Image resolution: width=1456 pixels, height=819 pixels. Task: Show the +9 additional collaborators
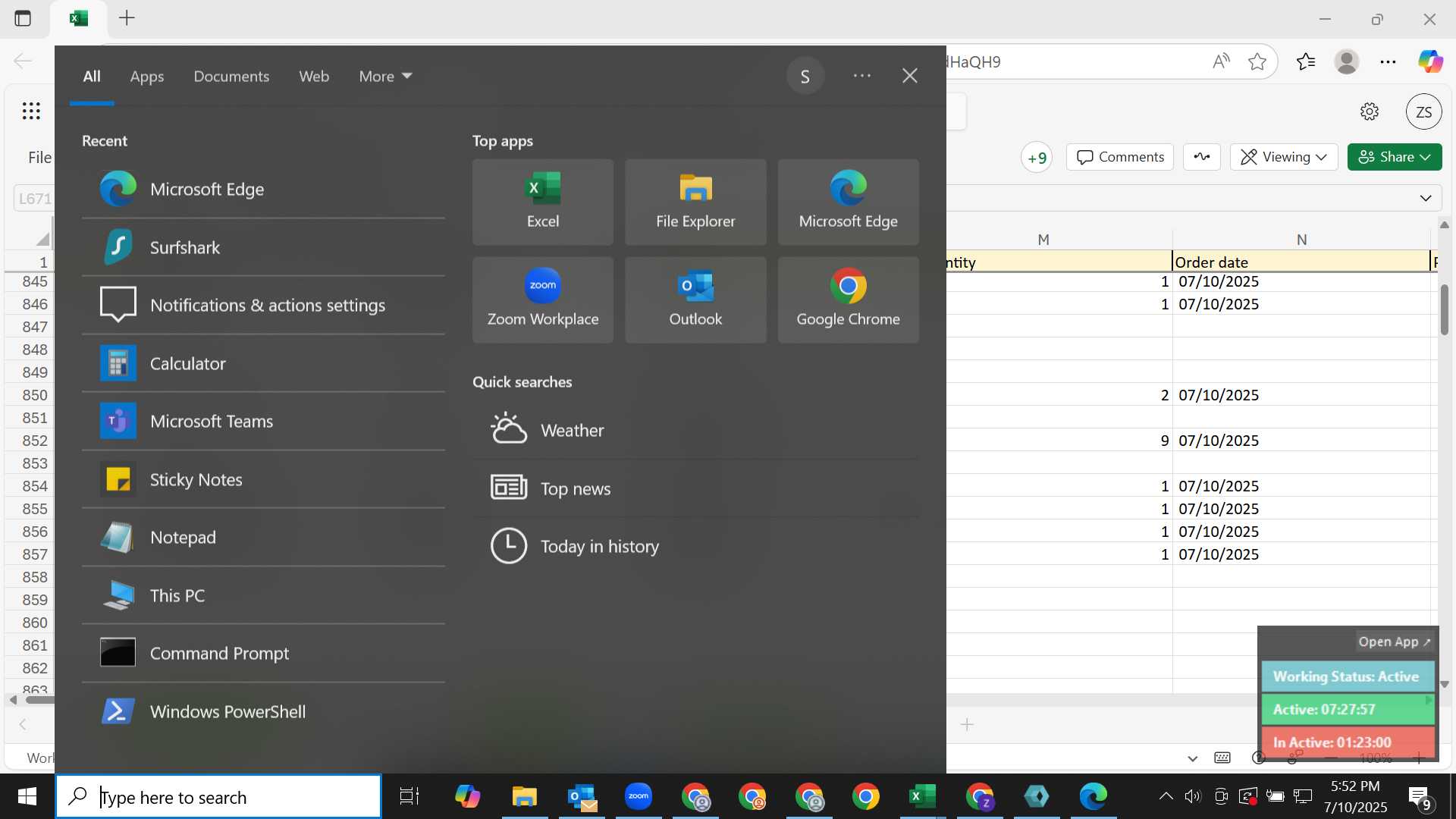[1037, 158]
